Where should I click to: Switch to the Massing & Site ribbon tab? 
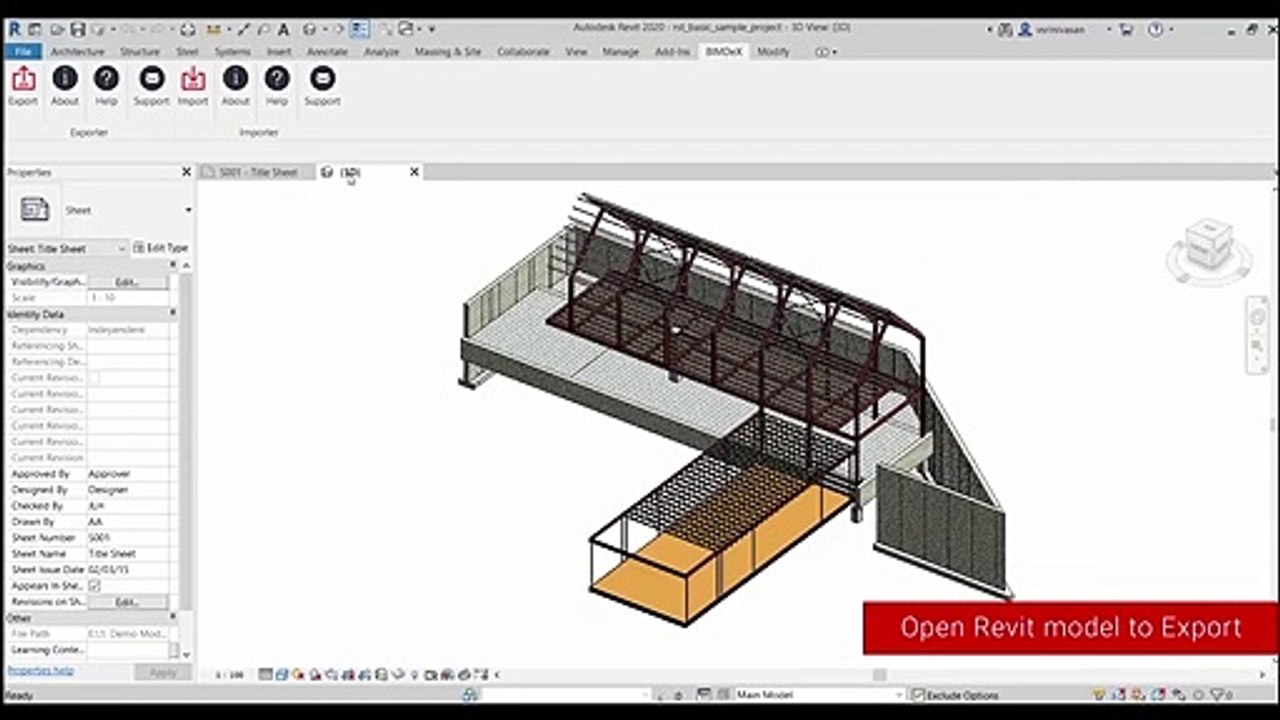tap(448, 51)
